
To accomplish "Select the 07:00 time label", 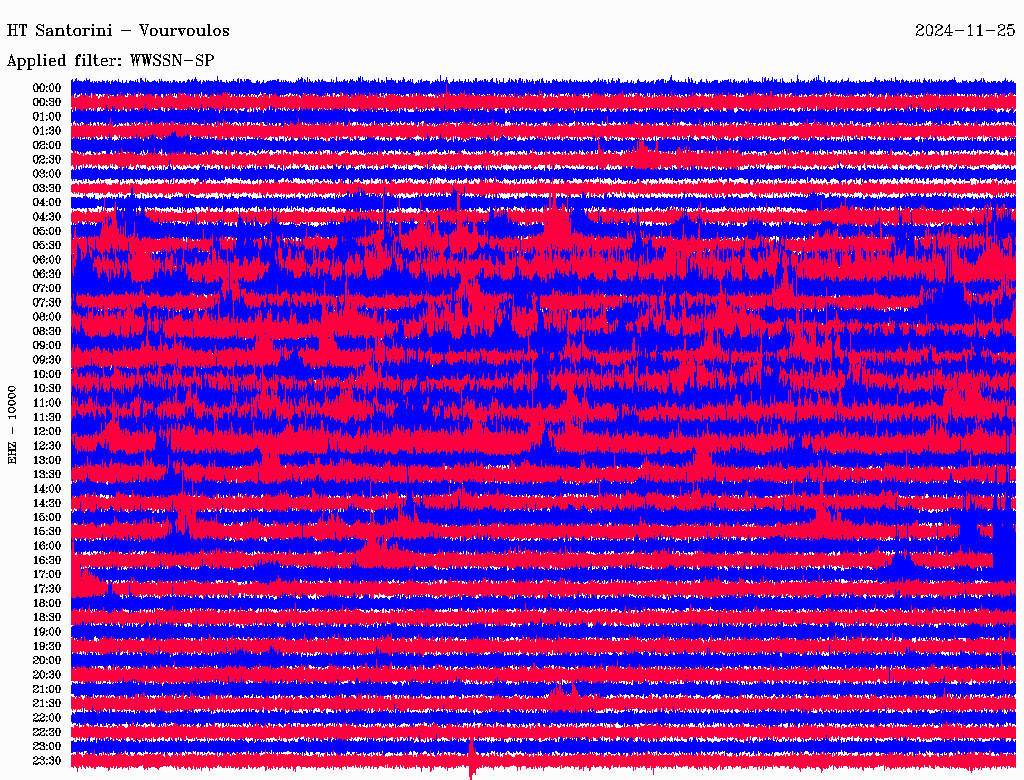I will (47, 288).
